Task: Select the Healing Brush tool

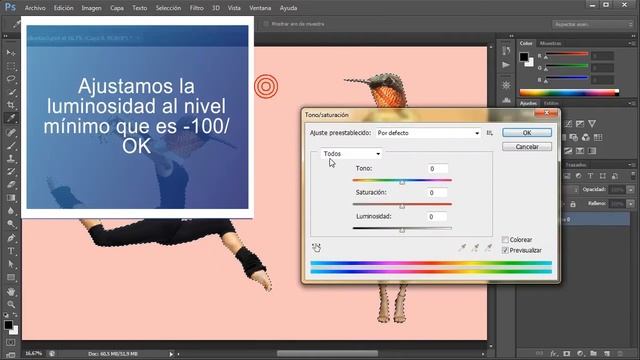Action: coord(11,132)
